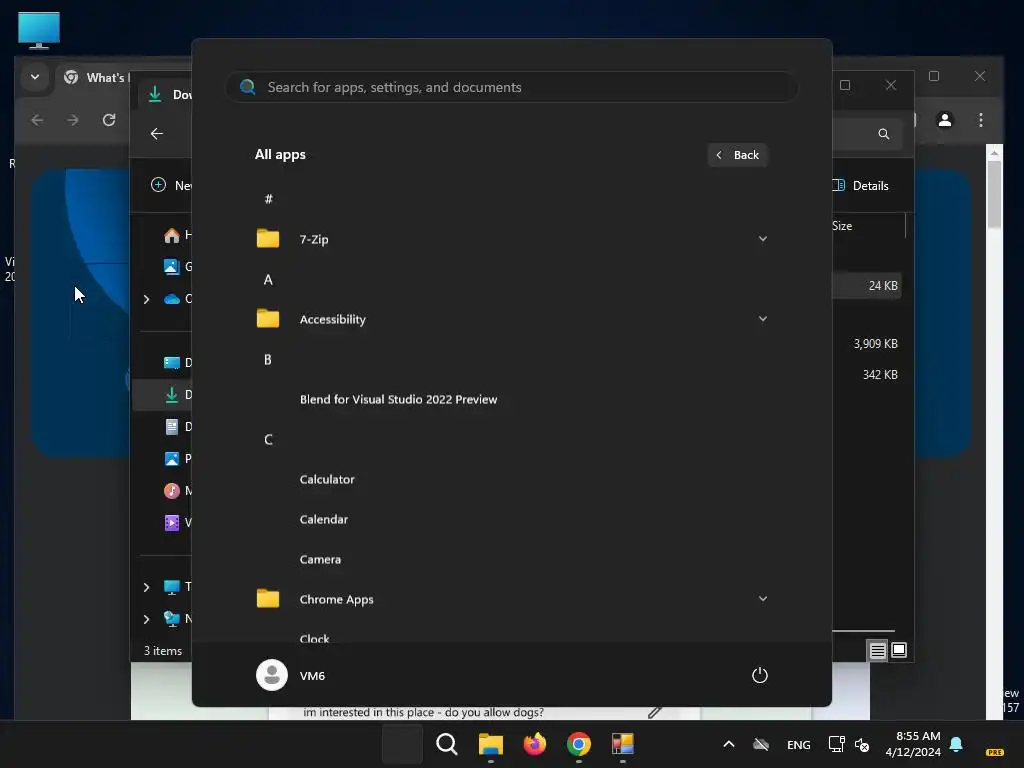Expand the Chrome Apps chevron

[x=762, y=599]
